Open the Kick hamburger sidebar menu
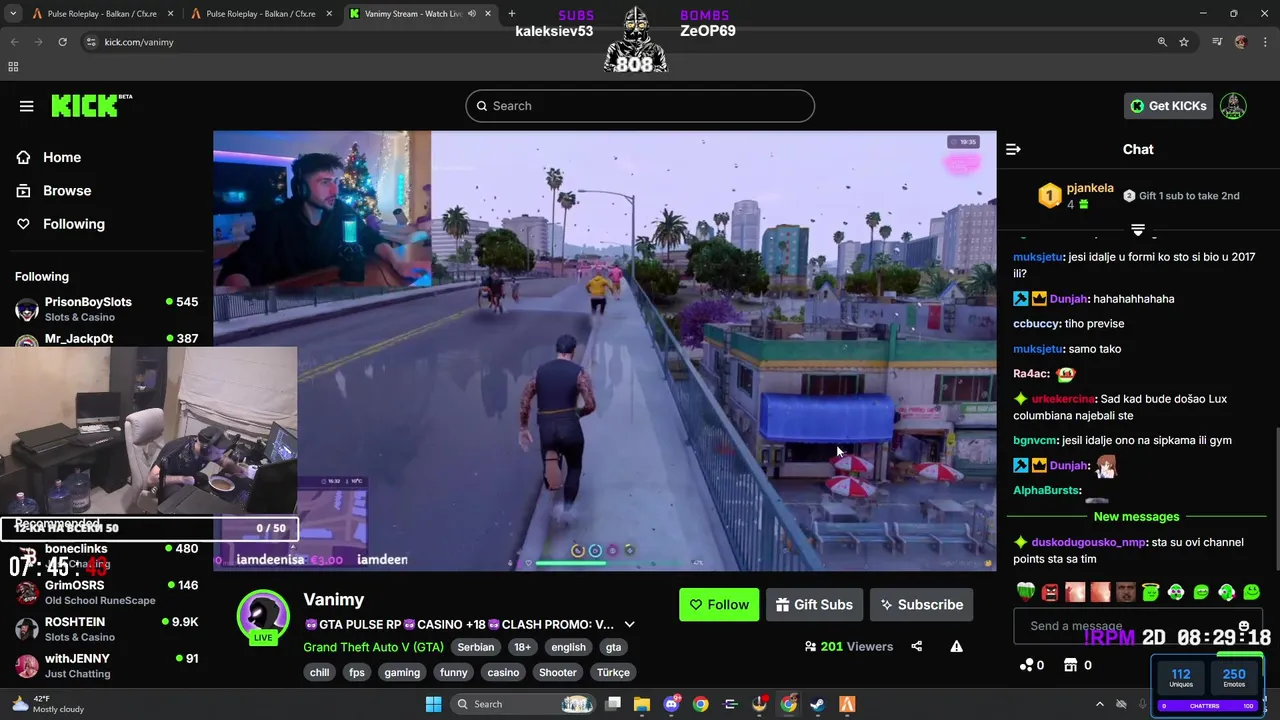The width and height of the screenshot is (1280, 720). pyautogui.click(x=27, y=106)
